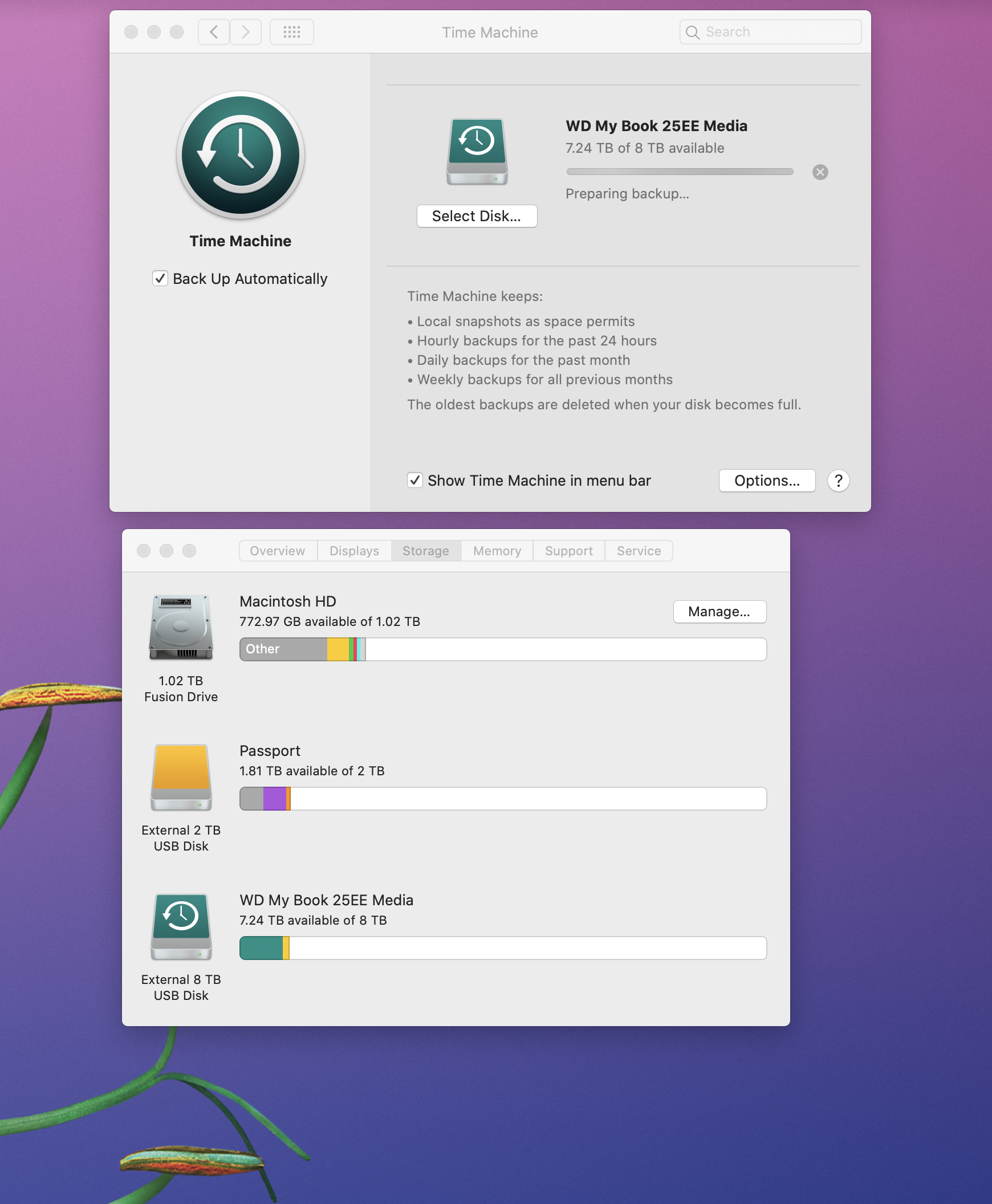Click the gray segment in Passport storage bar
The width and height of the screenshot is (992, 1204).
point(252,798)
